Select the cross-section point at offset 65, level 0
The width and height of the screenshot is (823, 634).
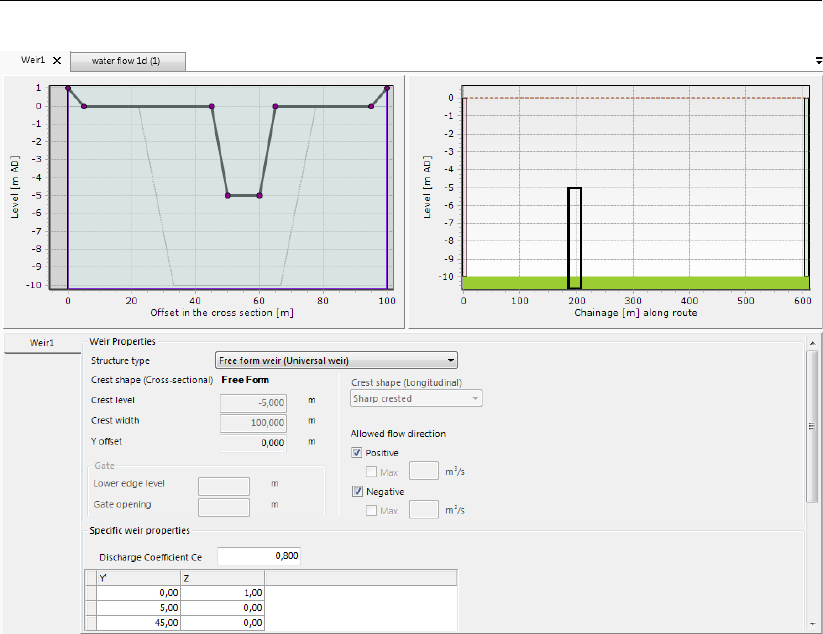pyautogui.click(x=275, y=107)
